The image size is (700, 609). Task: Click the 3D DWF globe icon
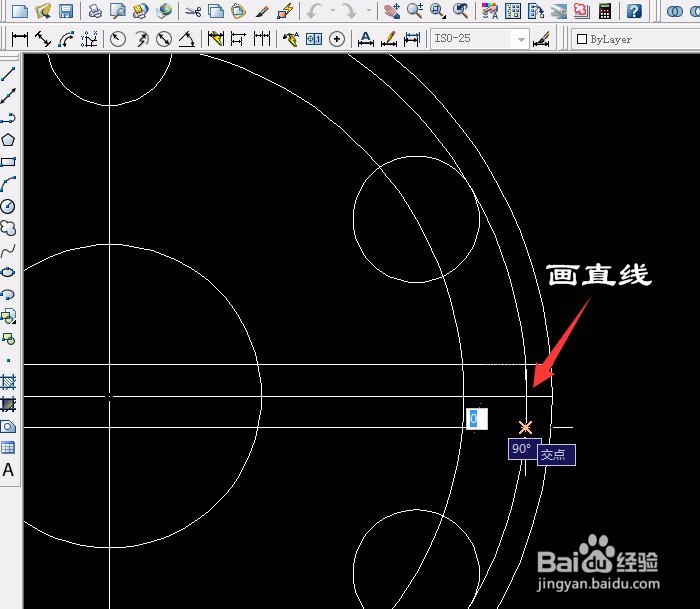point(164,11)
